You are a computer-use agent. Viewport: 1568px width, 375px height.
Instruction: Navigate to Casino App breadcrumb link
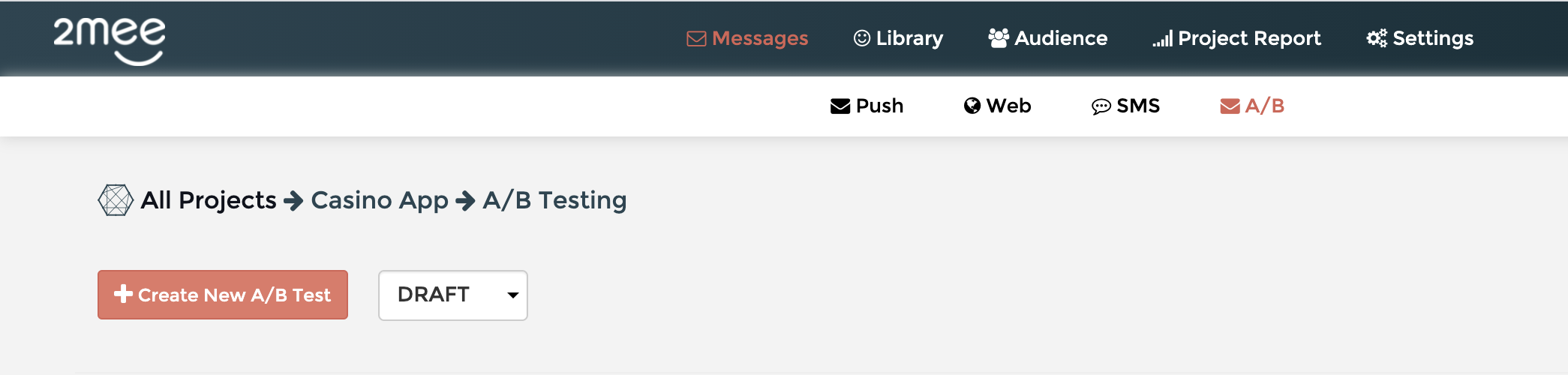(x=380, y=200)
